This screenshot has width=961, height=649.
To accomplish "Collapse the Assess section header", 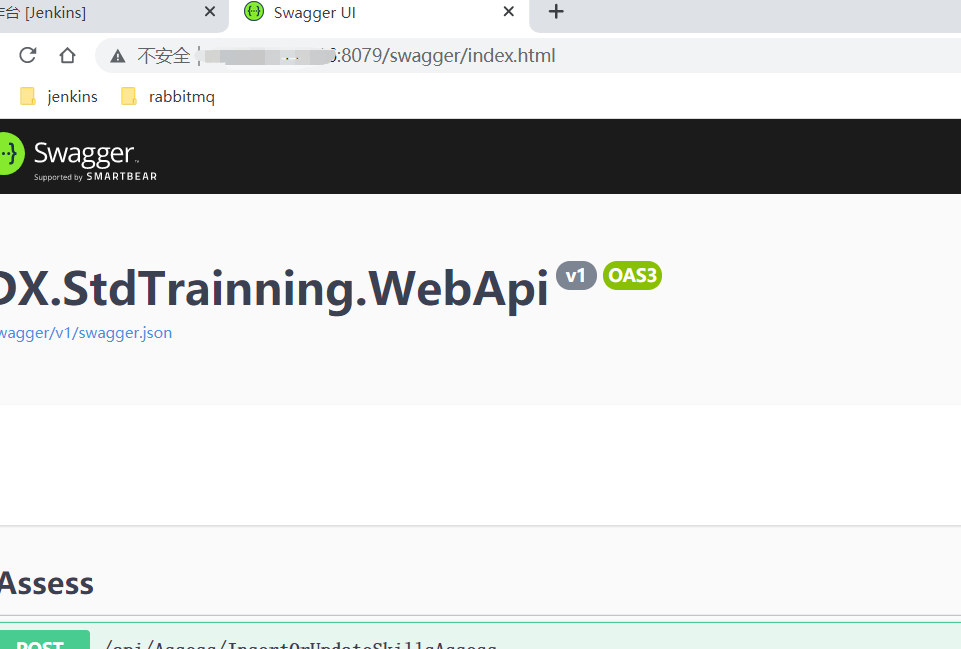I will 480,583.
